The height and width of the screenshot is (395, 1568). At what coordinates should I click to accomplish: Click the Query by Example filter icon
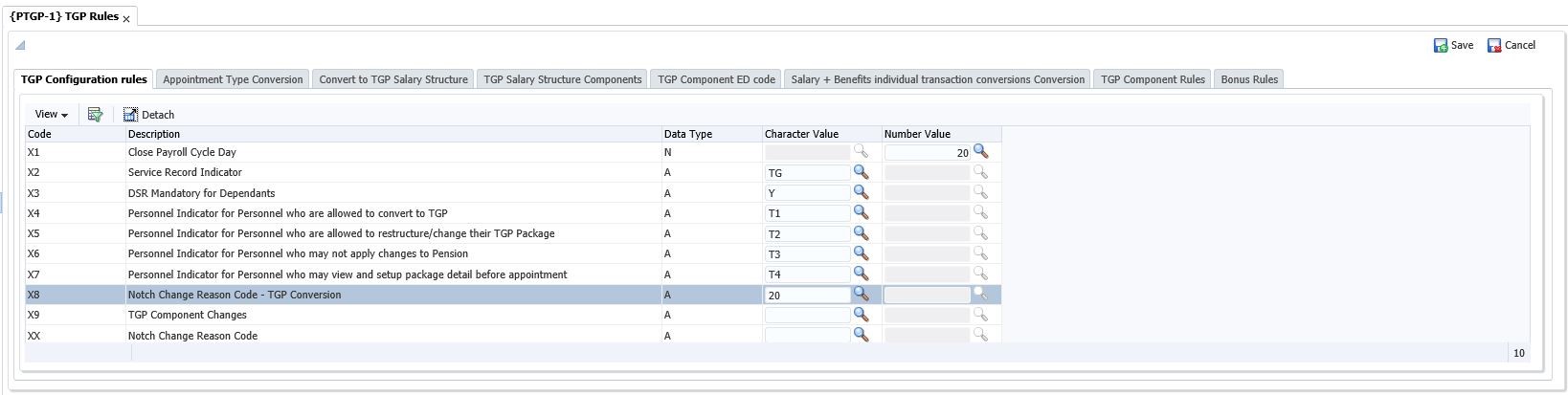[x=95, y=115]
